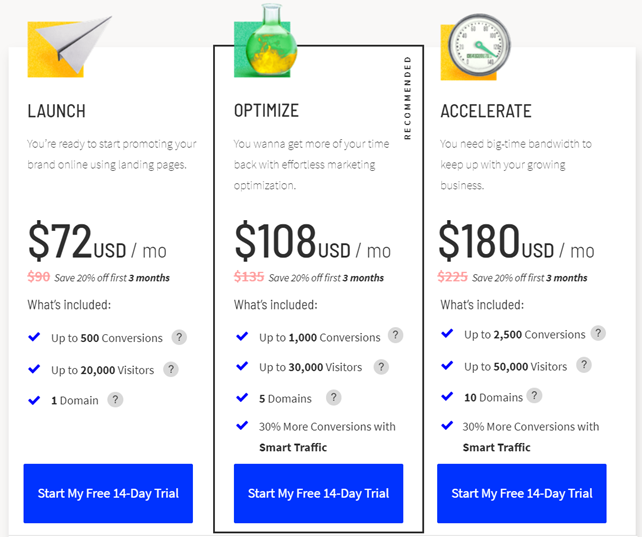This screenshot has width=642, height=540.
Task: Start the free trial for Accelerate plan
Action: (x=522, y=493)
